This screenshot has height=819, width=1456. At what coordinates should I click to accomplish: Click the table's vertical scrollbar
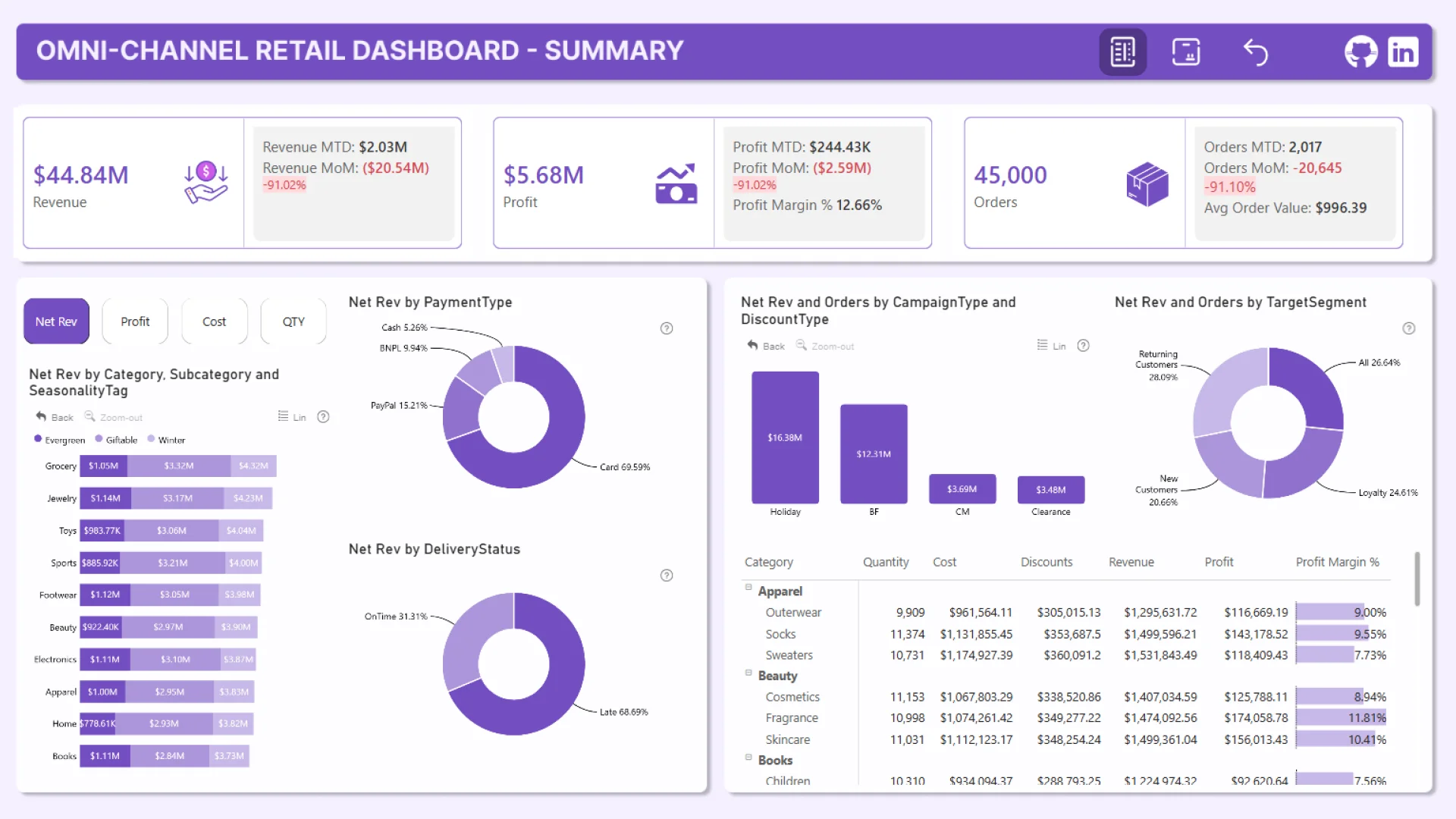coord(1417,579)
